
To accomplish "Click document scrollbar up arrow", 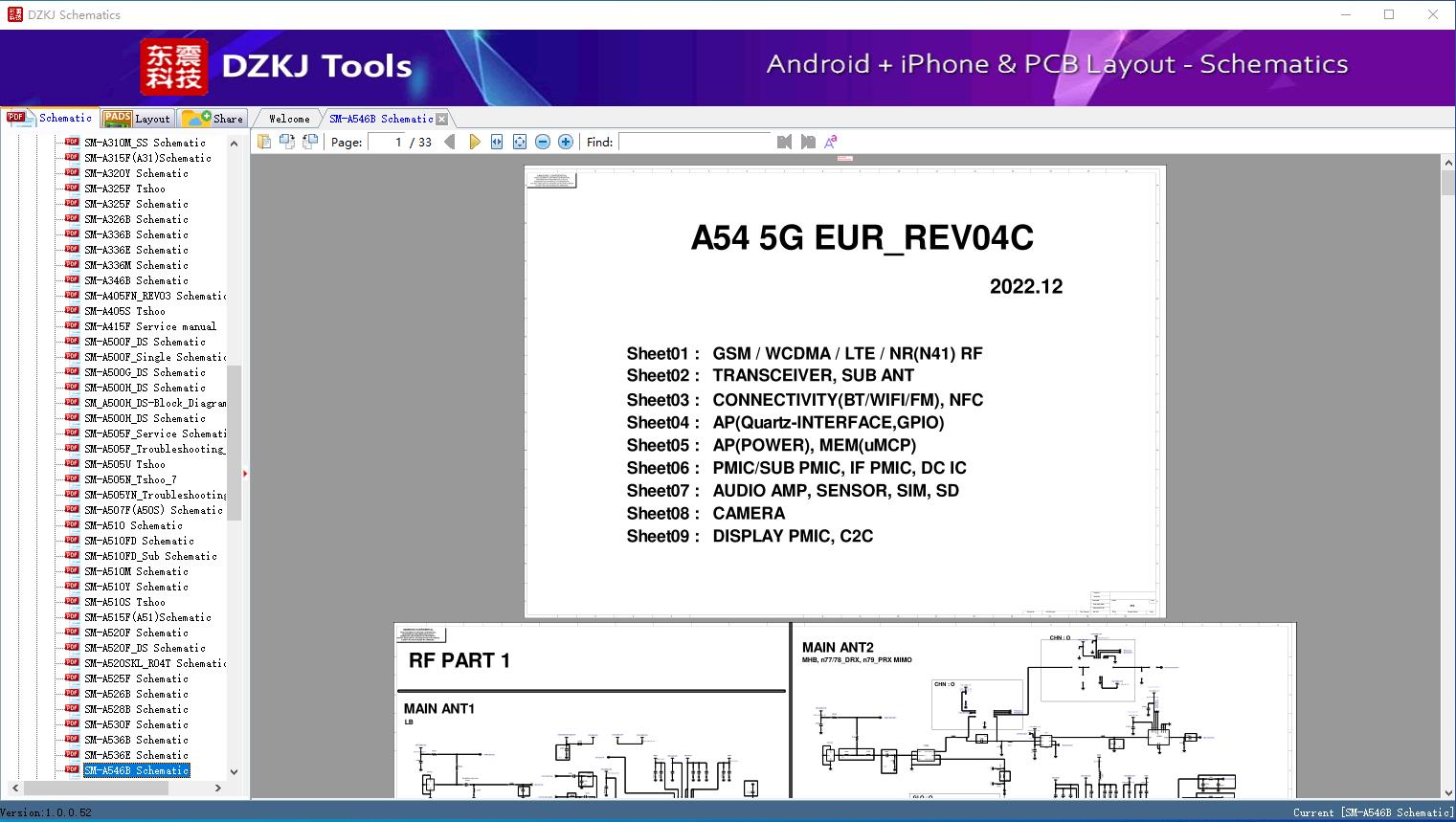I will tap(1447, 164).
